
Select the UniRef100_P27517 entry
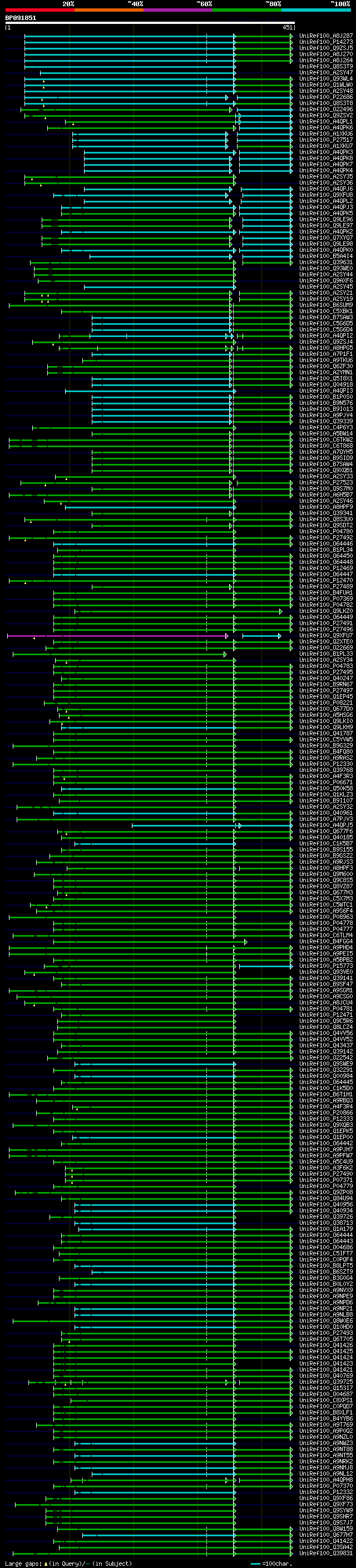326,140
